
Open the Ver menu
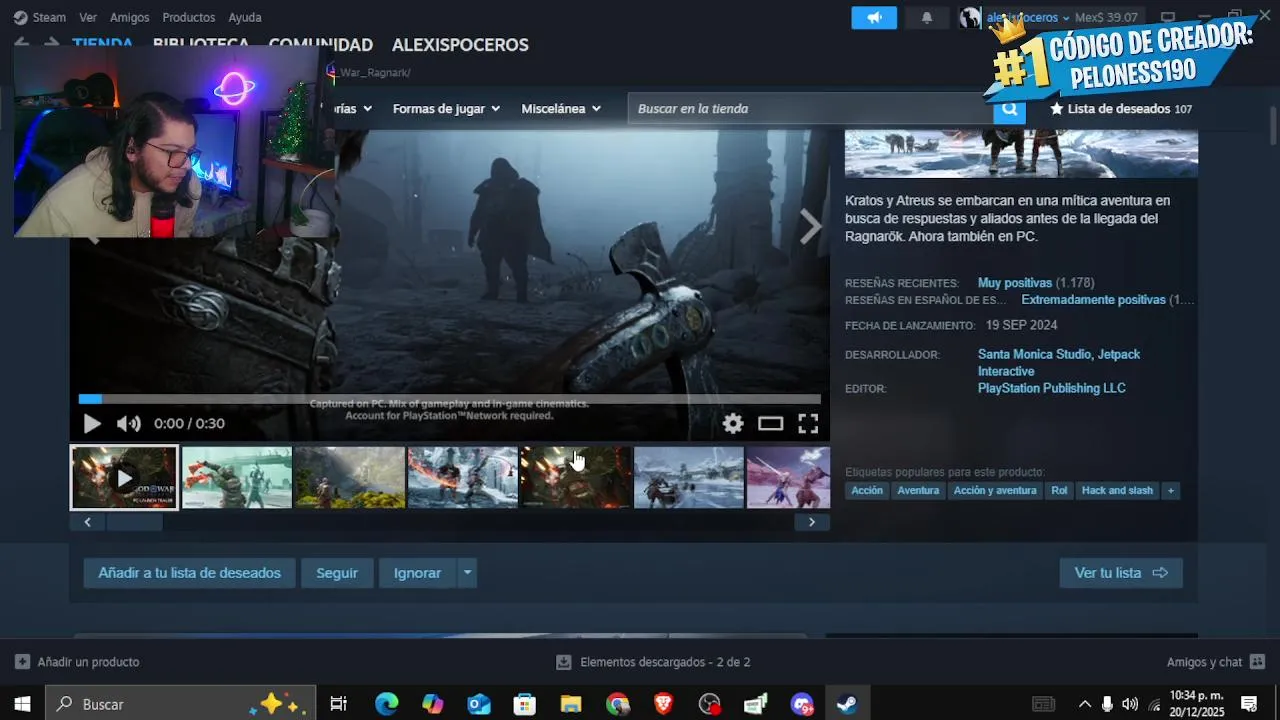pyautogui.click(x=88, y=17)
